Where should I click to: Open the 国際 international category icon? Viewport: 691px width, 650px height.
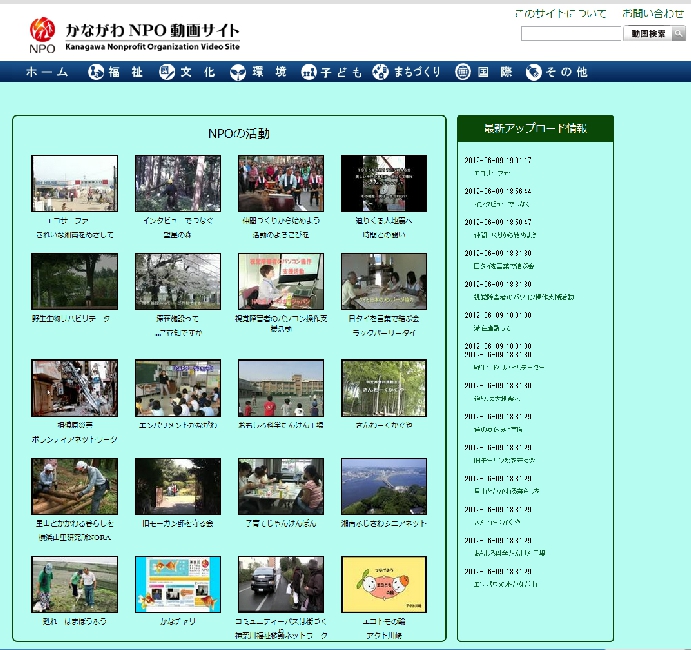point(463,72)
